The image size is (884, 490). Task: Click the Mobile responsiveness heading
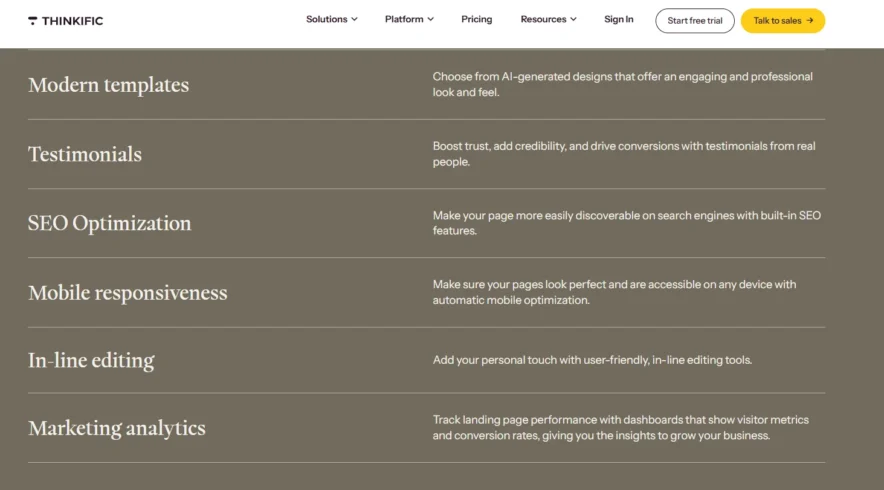127,293
